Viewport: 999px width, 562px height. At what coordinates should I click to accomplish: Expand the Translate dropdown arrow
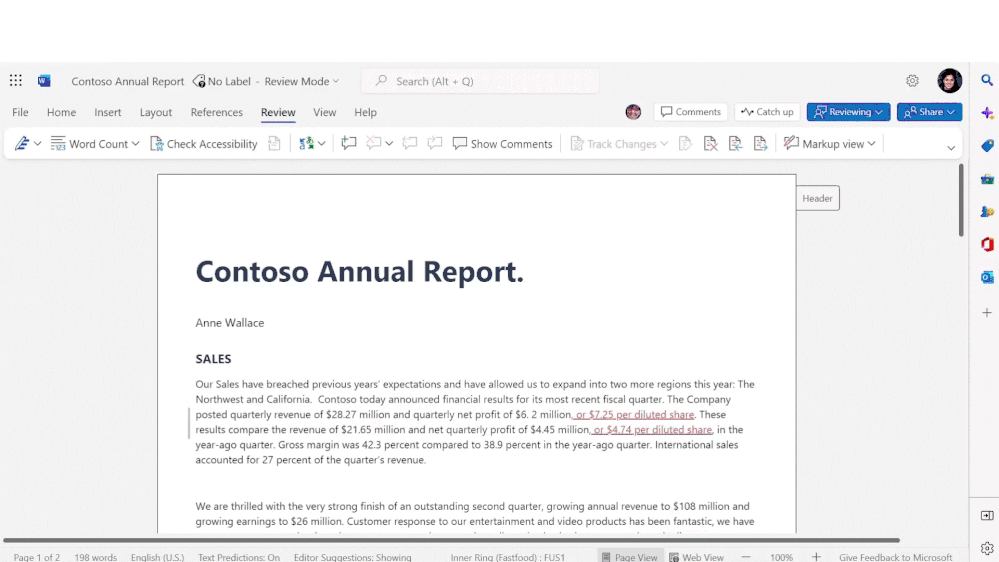(x=322, y=144)
